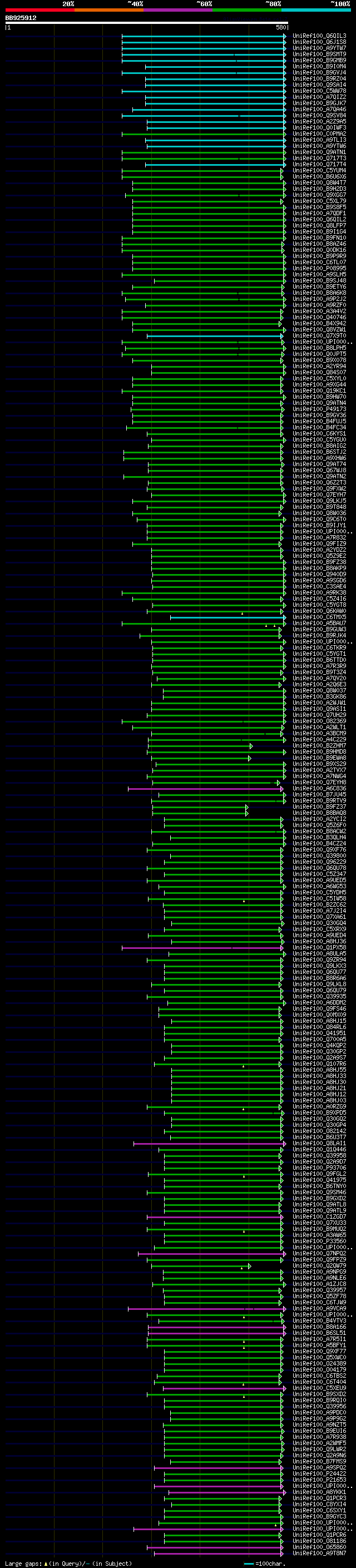Open hit UniRef100_A9VCA9
Image resolution: width=356 pixels, height=1568 pixels.
coord(319,1310)
